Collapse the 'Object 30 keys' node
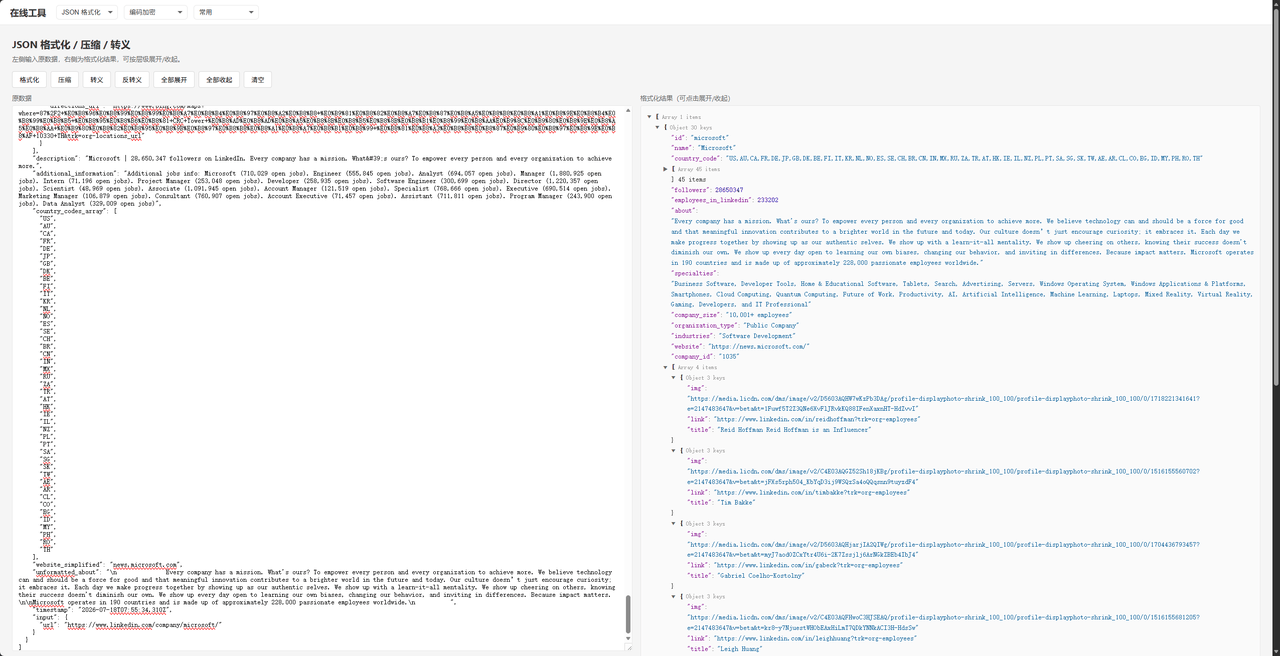This screenshot has width=1280, height=656. pyautogui.click(x=658, y=127)
